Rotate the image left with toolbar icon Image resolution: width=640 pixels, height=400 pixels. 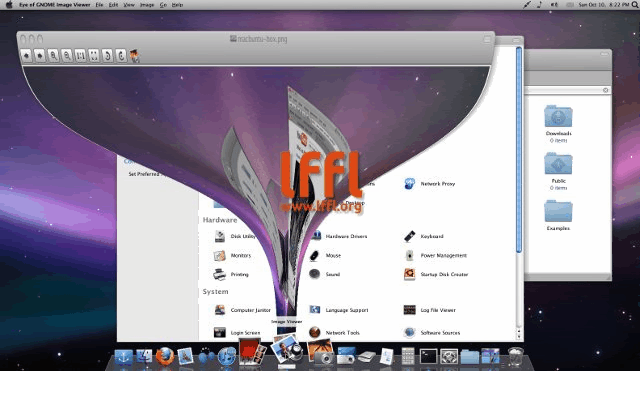pos(107,55)
